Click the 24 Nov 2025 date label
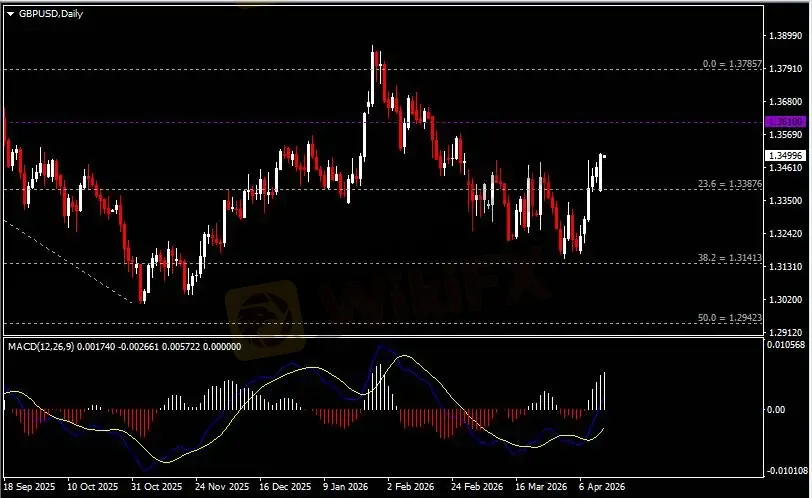The width and height of the screenshot is (812, 498). [x=222, y=487]
